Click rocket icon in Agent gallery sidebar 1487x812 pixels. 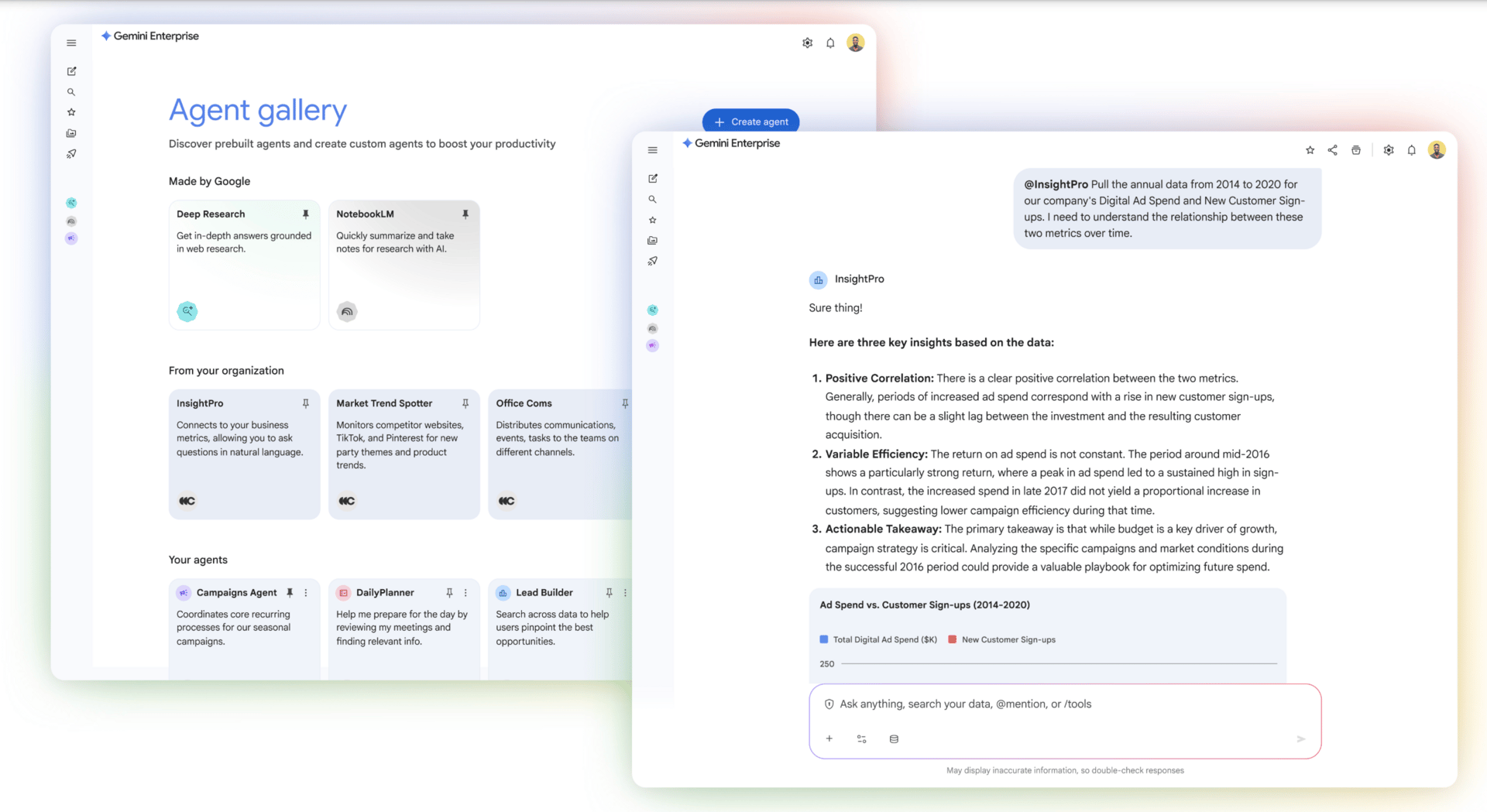point(71,154)
